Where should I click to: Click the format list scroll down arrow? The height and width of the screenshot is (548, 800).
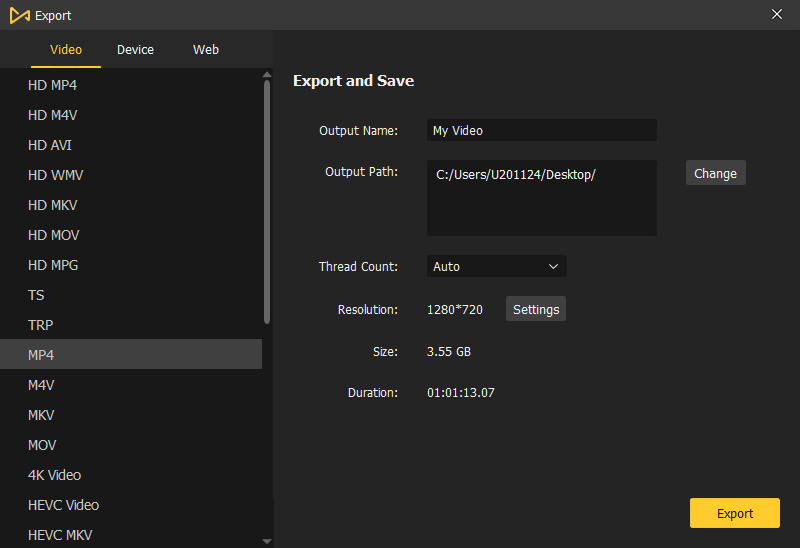(x=267, y=541)
